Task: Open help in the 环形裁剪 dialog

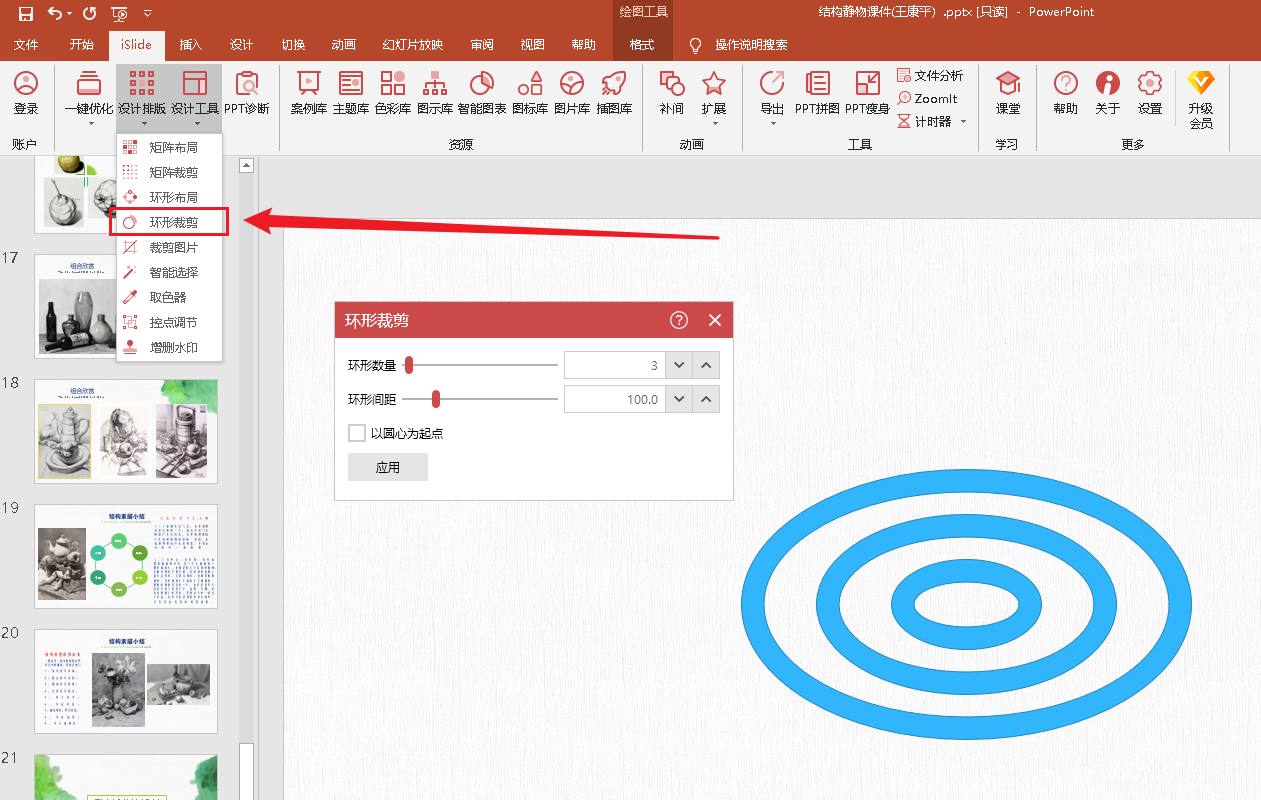Action: tap(679, 320)
